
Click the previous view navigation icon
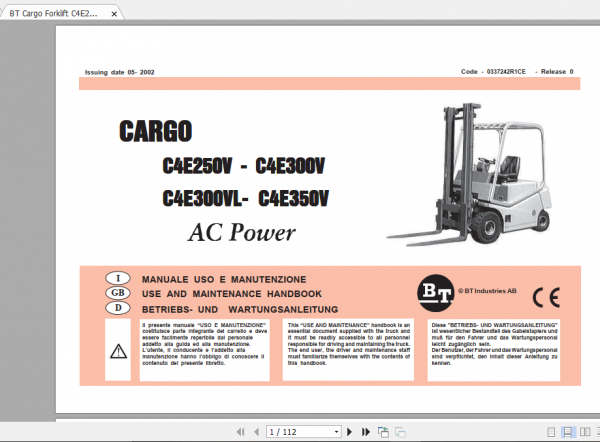click(x=383, y=432)
